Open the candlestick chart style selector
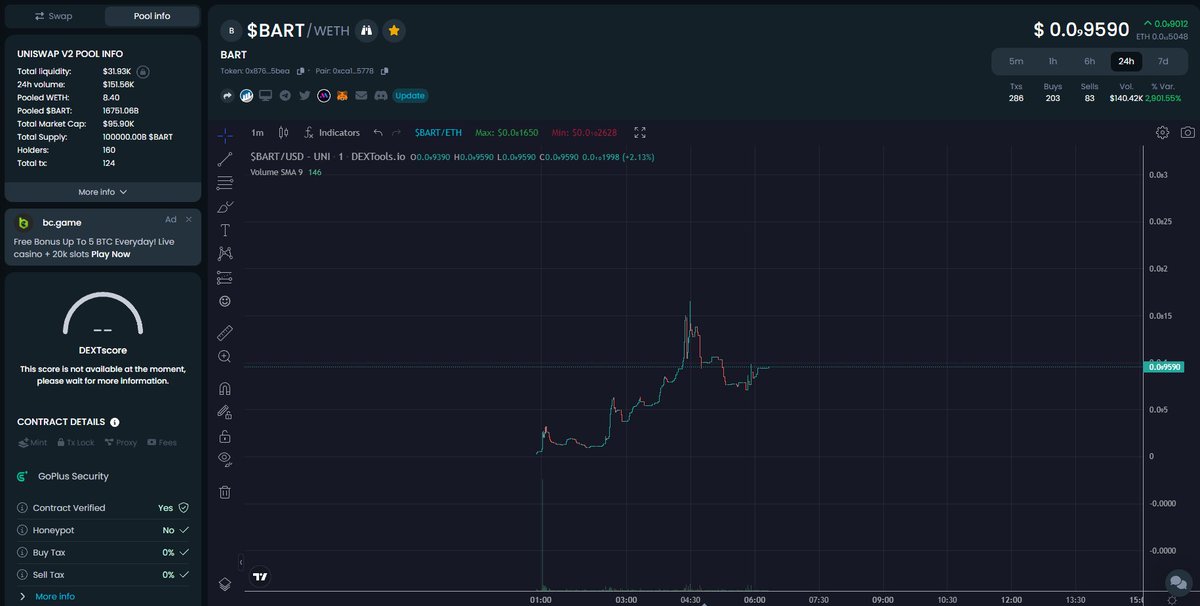The height and width of the screenshot is (606, 1200). click(283, 132)
